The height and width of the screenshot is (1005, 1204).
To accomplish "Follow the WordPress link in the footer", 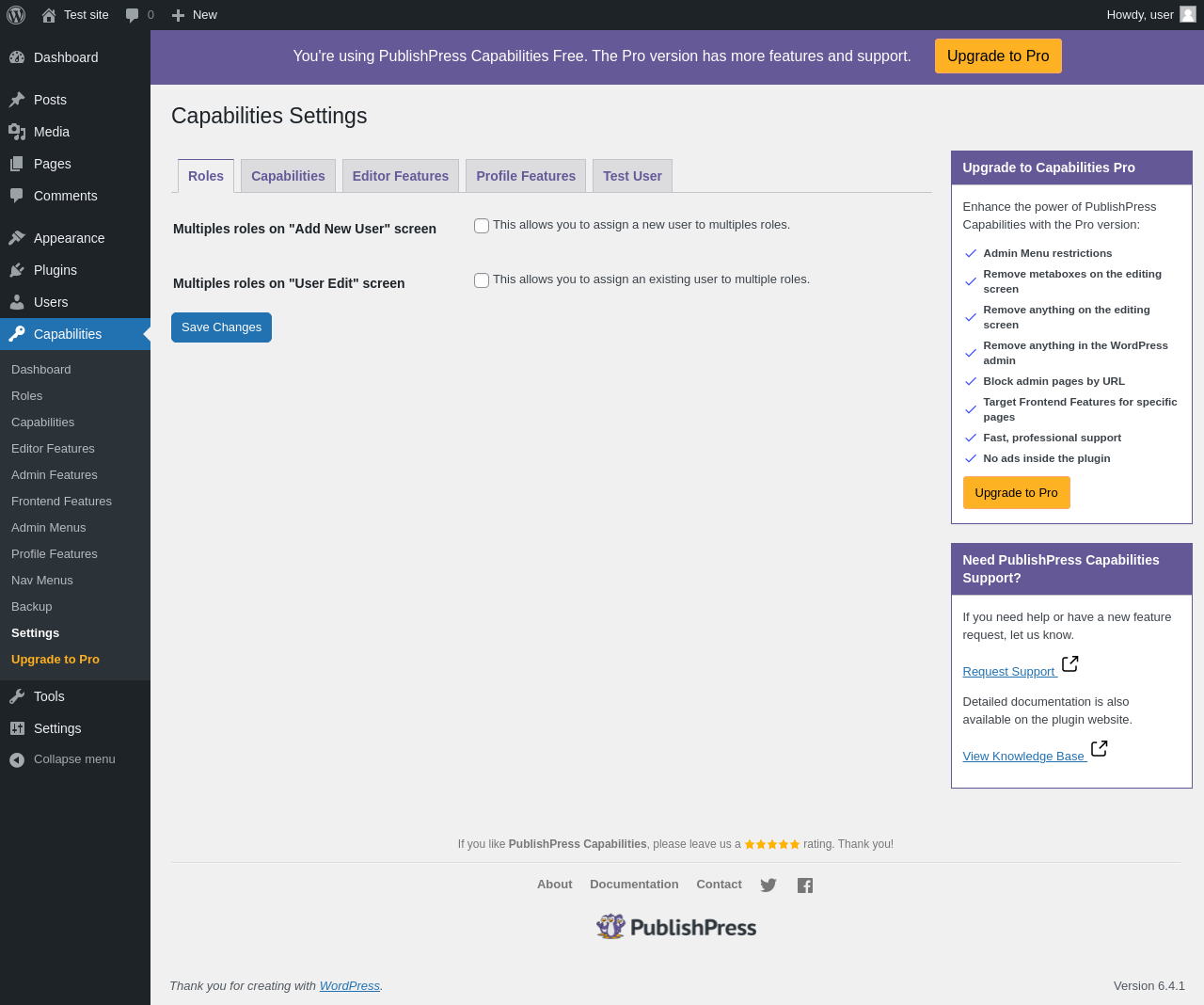I will (350, 986).
